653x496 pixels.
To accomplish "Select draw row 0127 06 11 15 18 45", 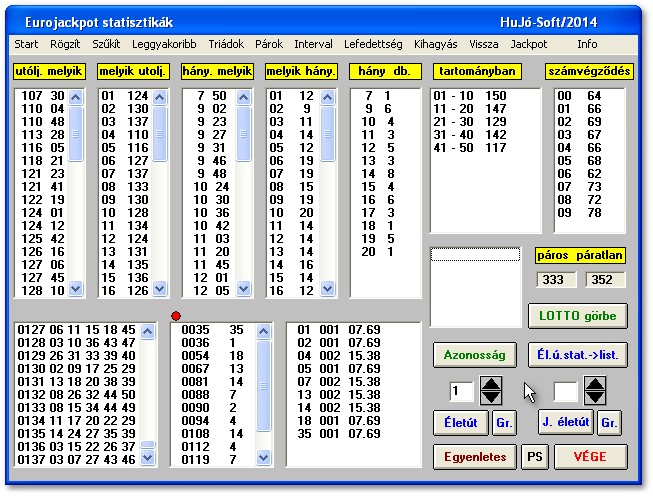I will pyautogui.click(x=77, y=330).
